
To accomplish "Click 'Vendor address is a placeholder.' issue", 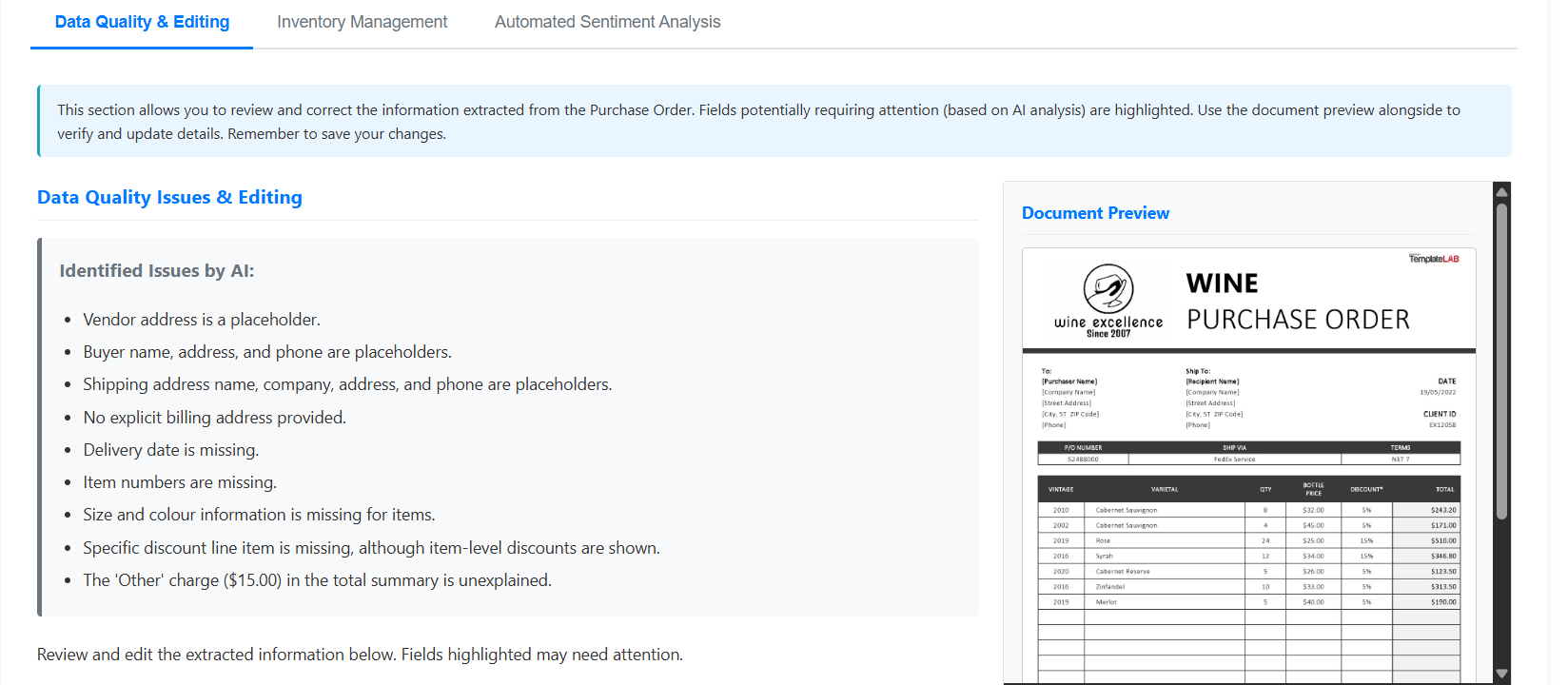I will tap(202, 320).
